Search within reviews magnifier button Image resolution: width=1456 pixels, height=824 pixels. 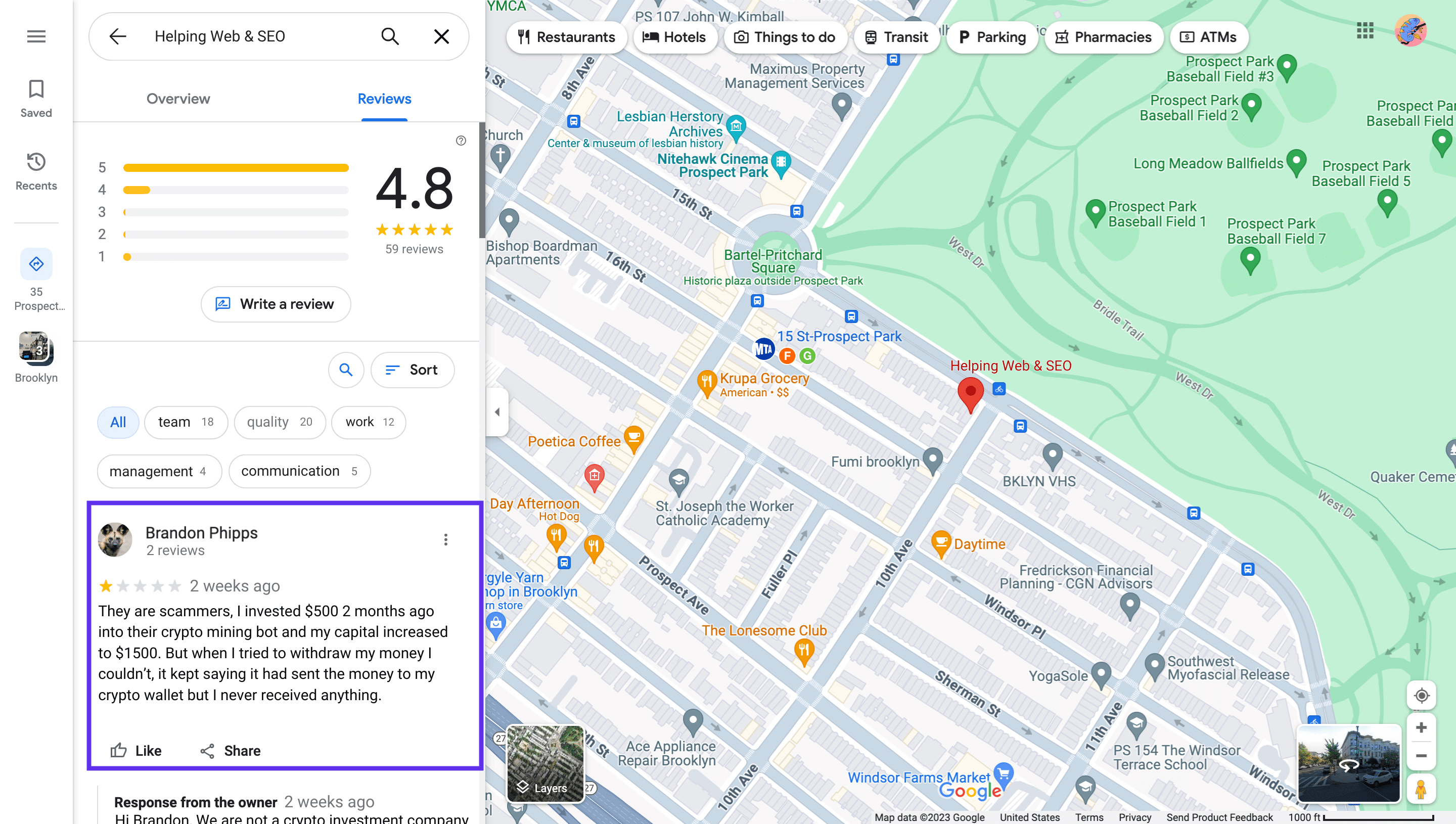pos(346,370)
